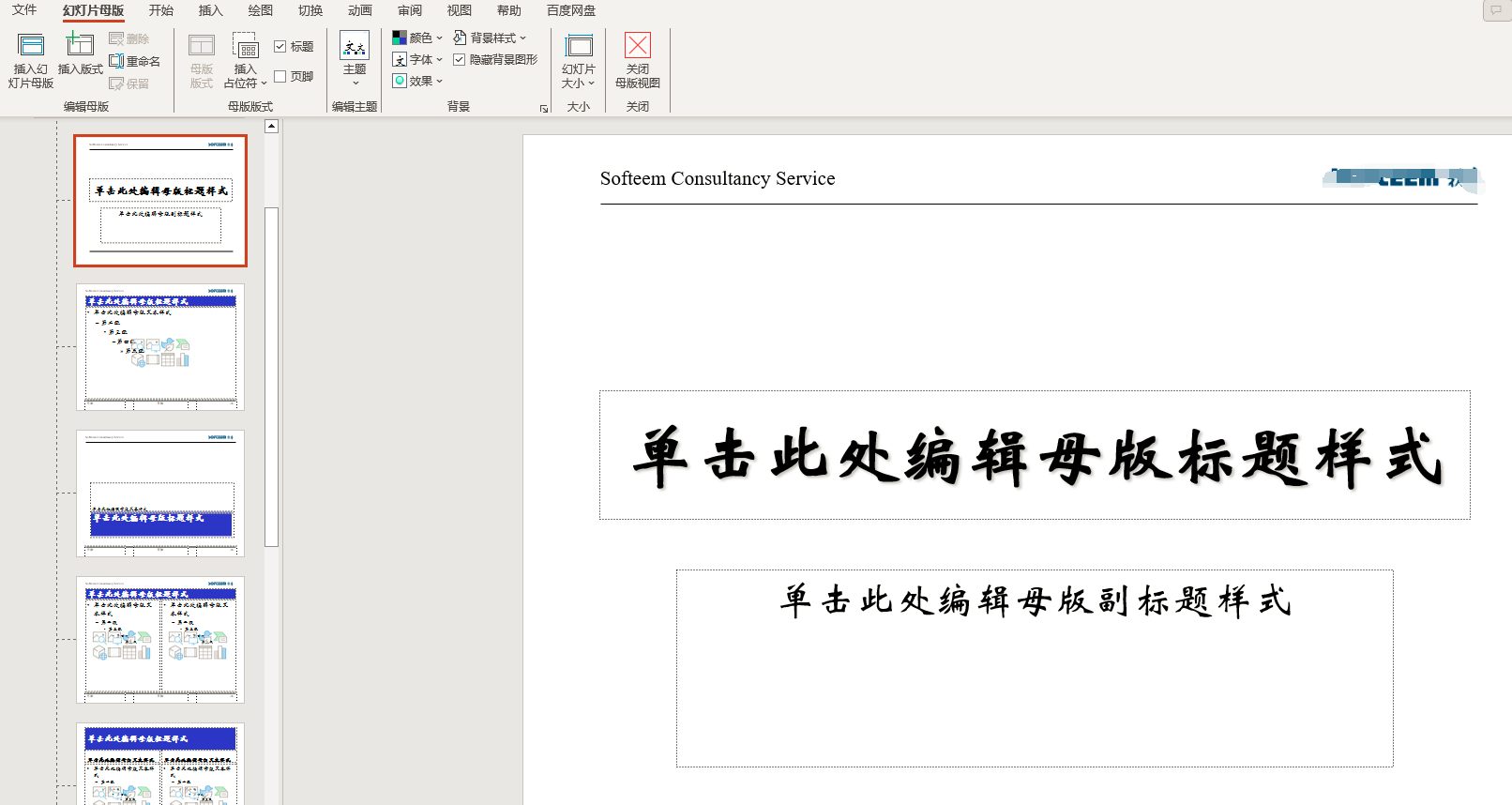
Task: Open Fonts (字体) theme dropdown
Action: point(417,59)
